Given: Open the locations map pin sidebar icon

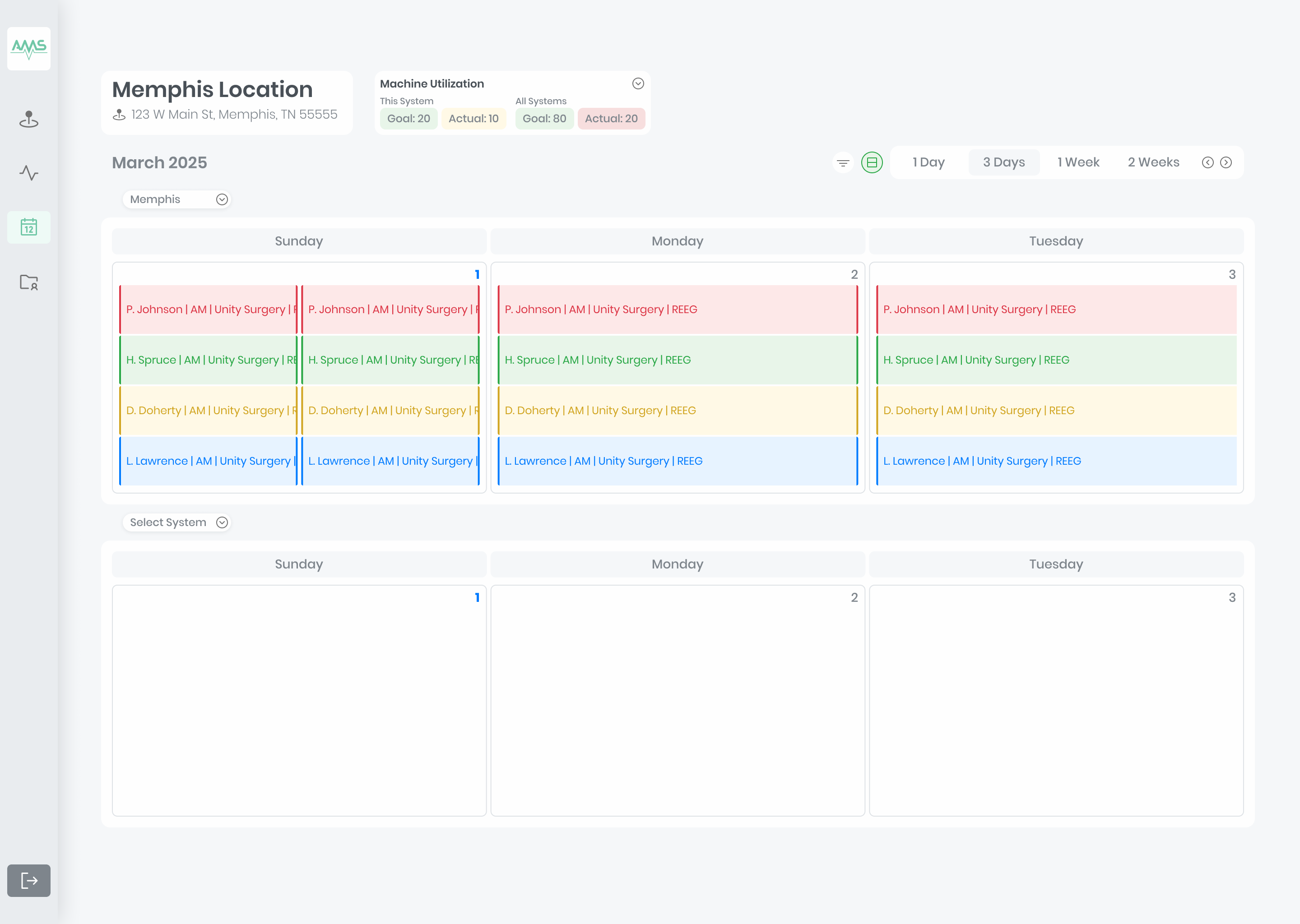Looking at the screenshot, I should click(28, 119).
